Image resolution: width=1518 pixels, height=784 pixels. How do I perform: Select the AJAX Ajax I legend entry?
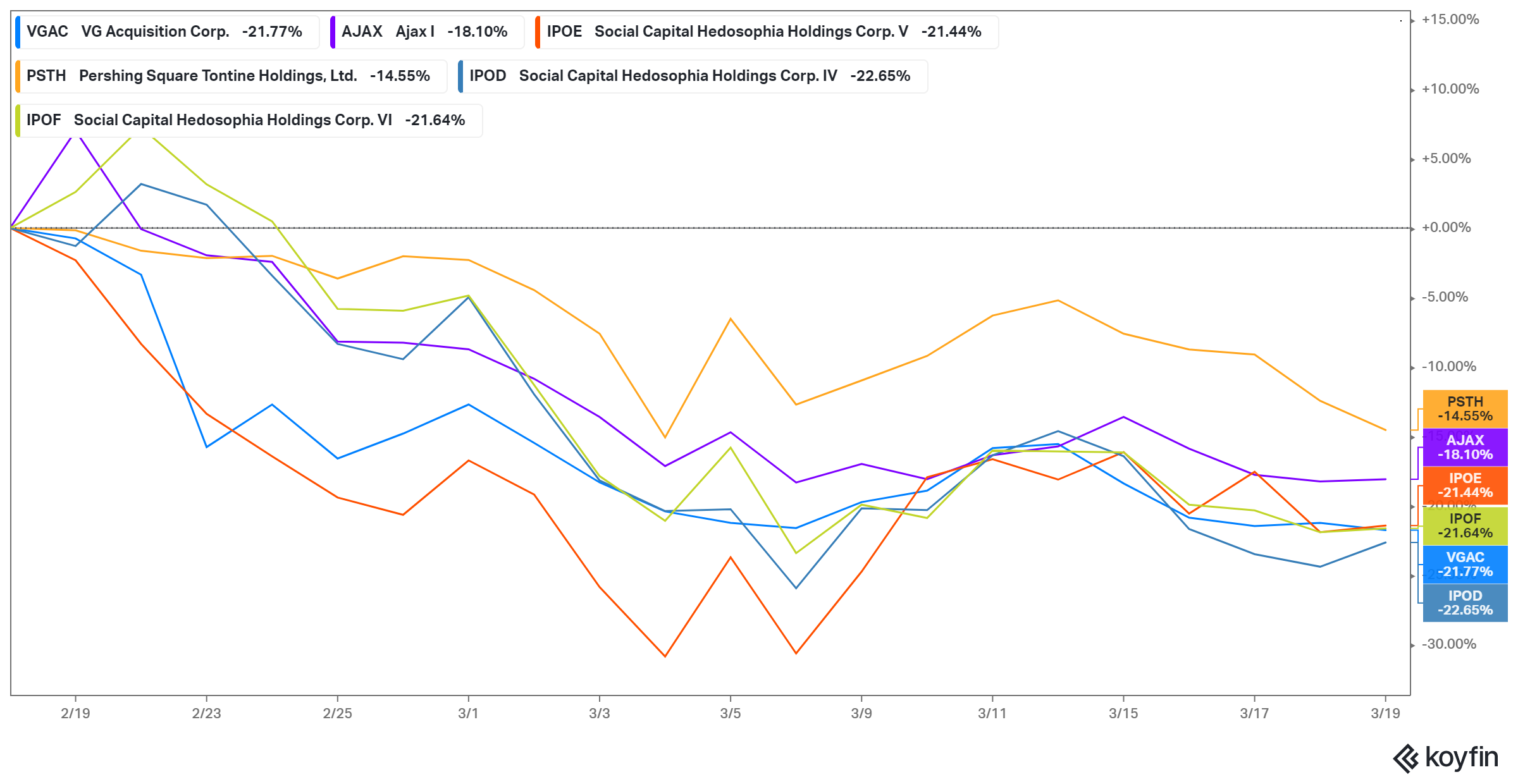[x=427, y=32]
